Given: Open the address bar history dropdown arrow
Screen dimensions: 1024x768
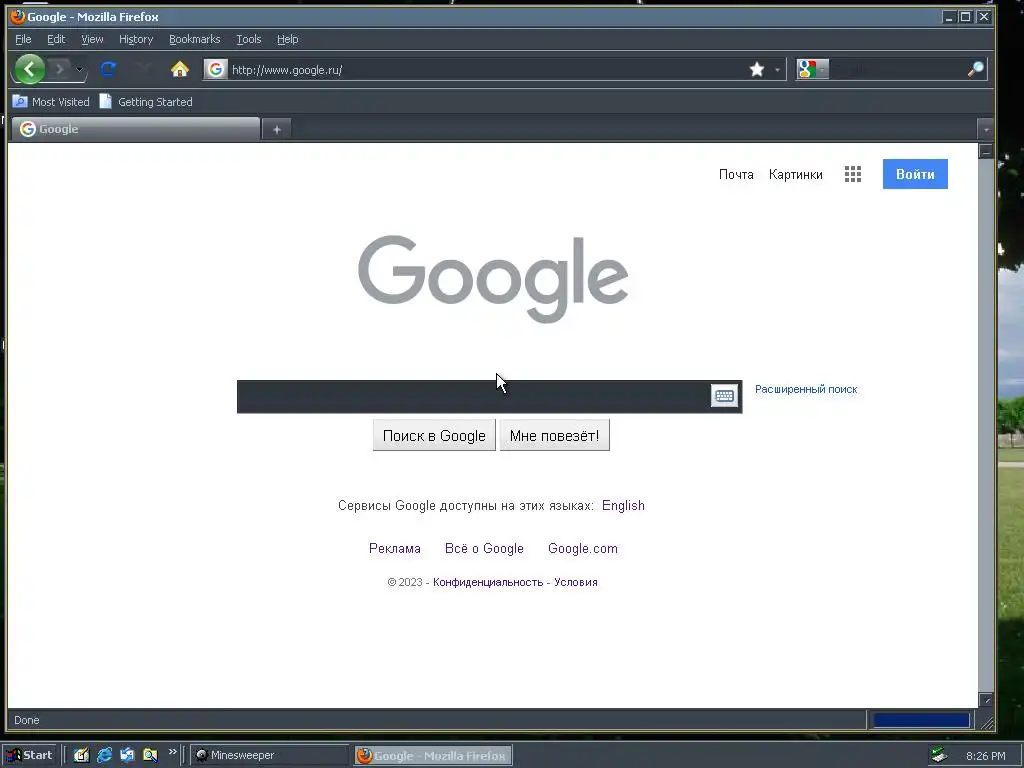Looking at the screenshot, I should (777, 70).
